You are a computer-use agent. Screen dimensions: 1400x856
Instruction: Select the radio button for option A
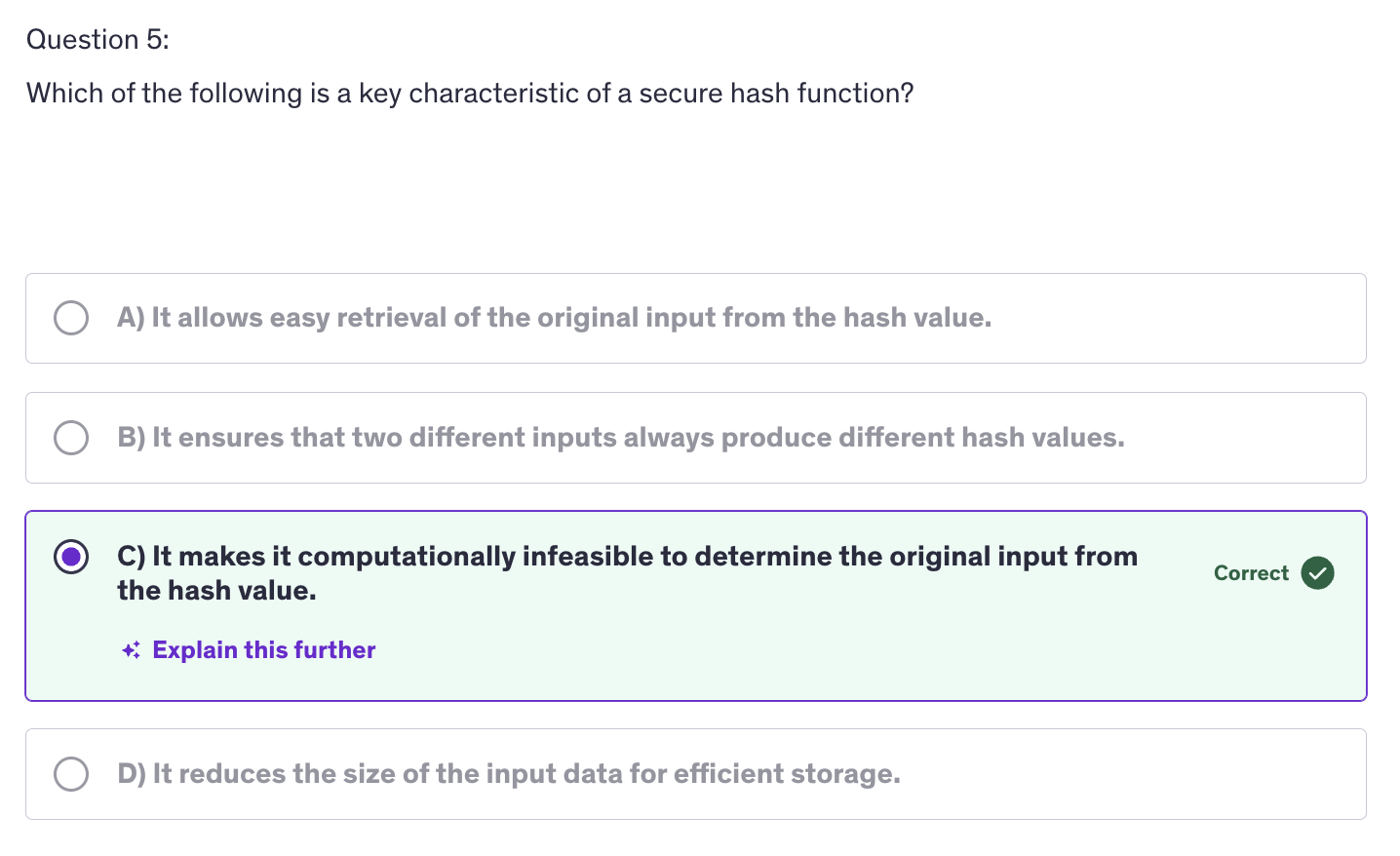click(x=71, y=318)
